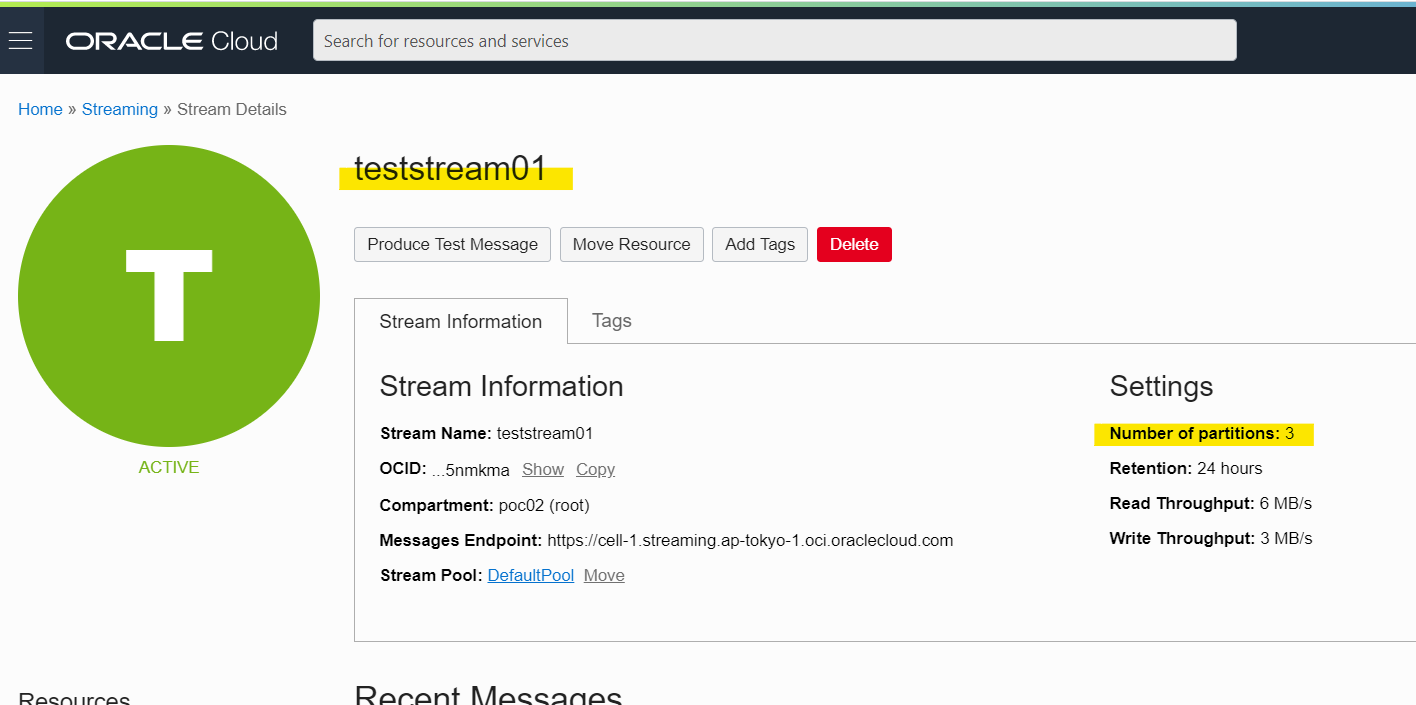Image resolution: width=1416 pixels, height=705 pixels.
Task: Click the Settings heading
Action: point(1161,386)
